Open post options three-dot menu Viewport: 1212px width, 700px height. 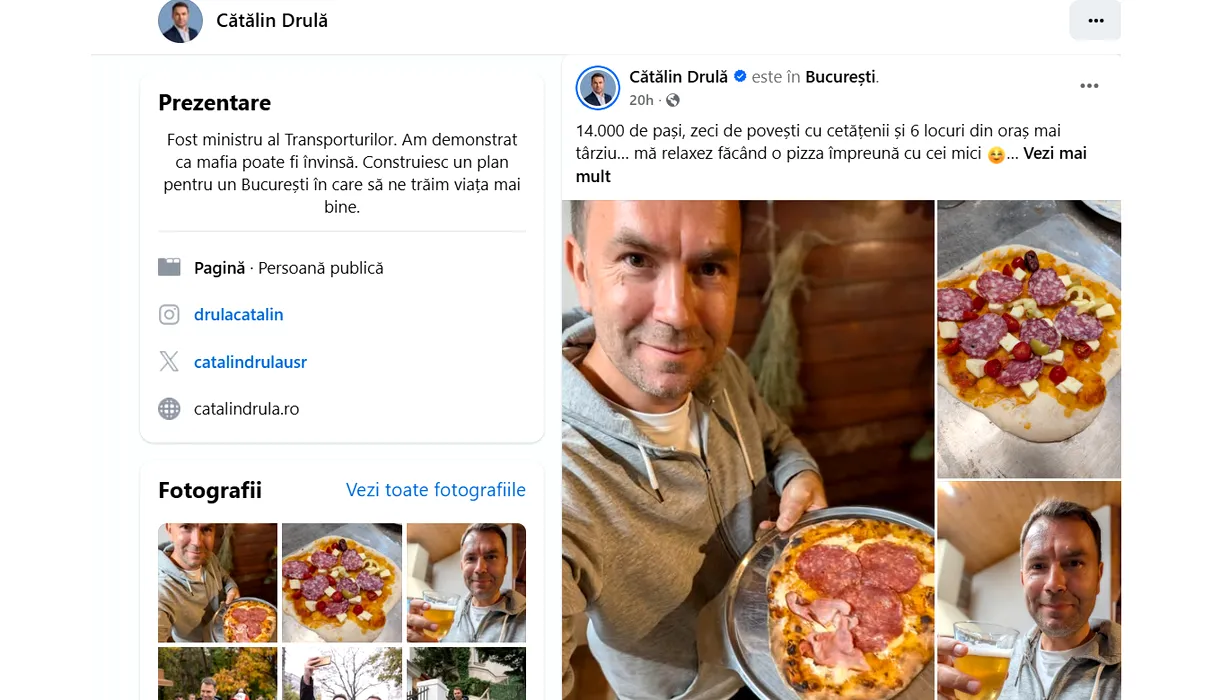[x=1089, y=86]
